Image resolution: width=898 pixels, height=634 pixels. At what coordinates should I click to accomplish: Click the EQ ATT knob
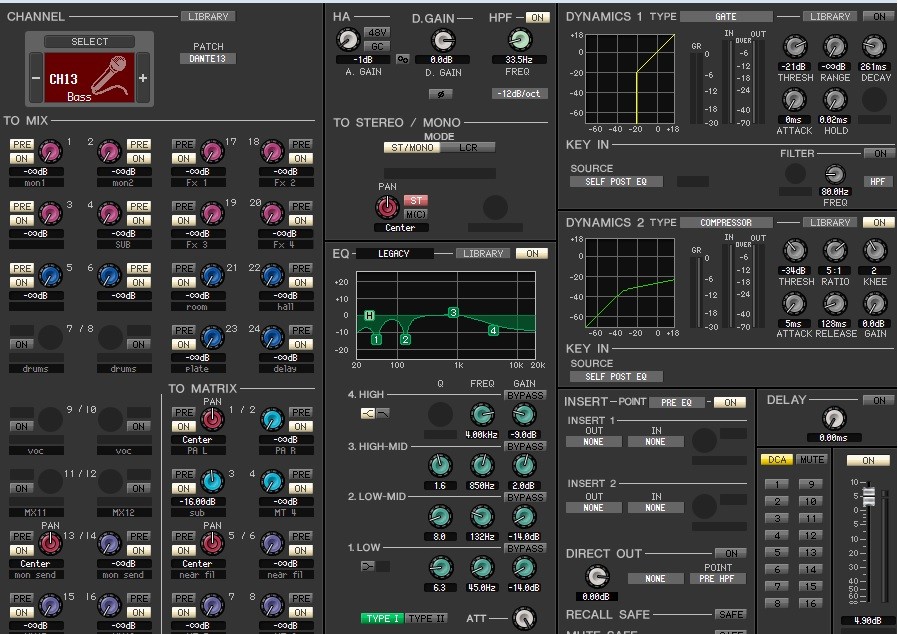[x=524, y=619]
